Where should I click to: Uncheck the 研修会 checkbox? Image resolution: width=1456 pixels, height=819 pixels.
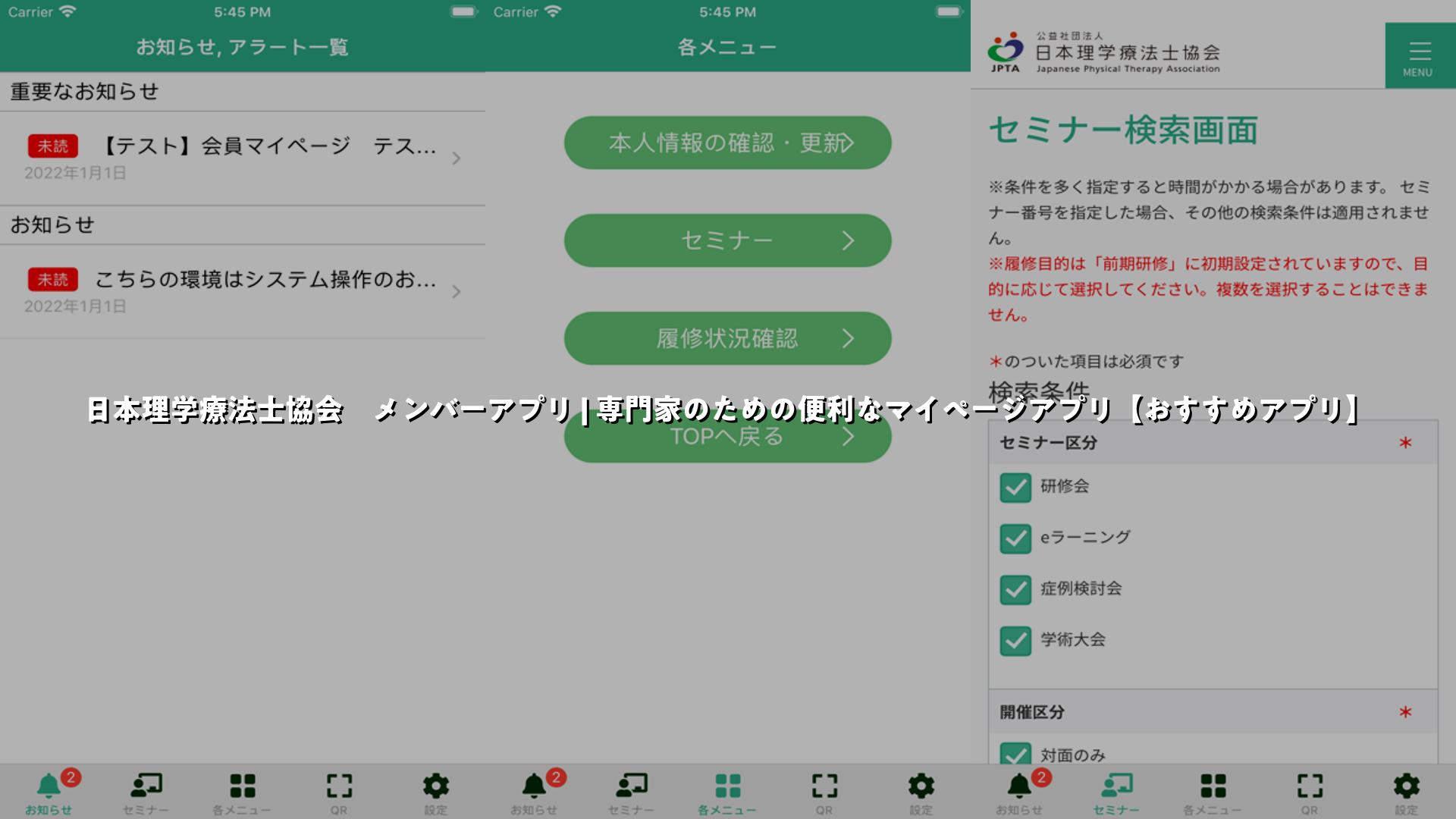point(1015,488)
